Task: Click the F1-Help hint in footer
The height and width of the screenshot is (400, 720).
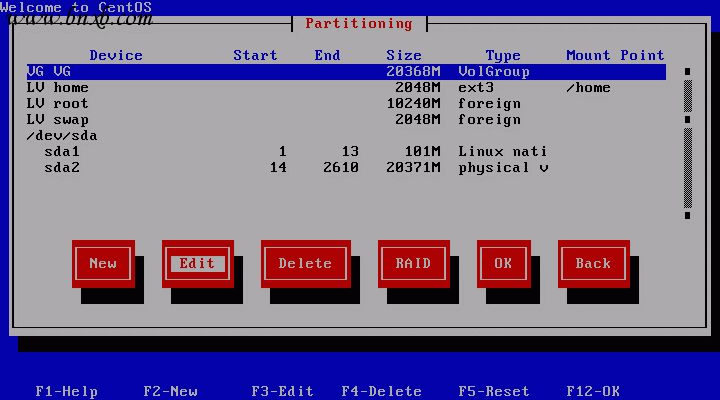Action: click(x=67, y=392)
